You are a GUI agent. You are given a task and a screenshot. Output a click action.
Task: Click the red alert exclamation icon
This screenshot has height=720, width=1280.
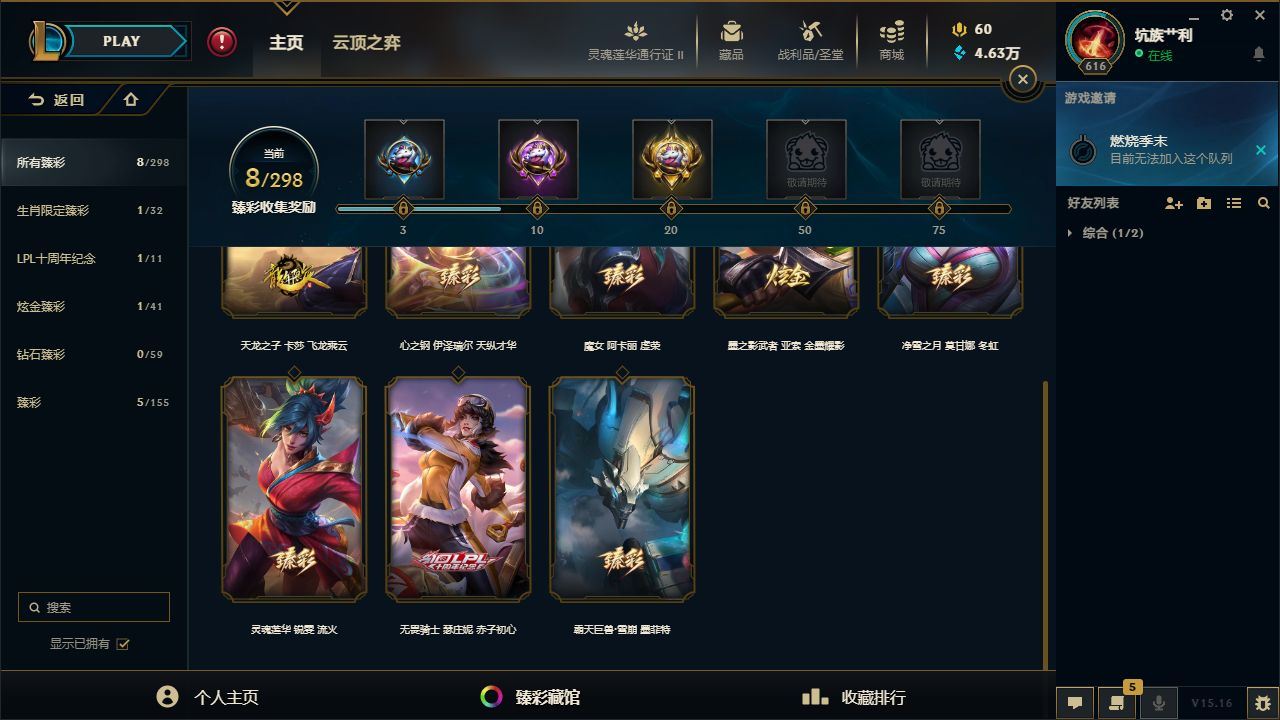point(222,42)
